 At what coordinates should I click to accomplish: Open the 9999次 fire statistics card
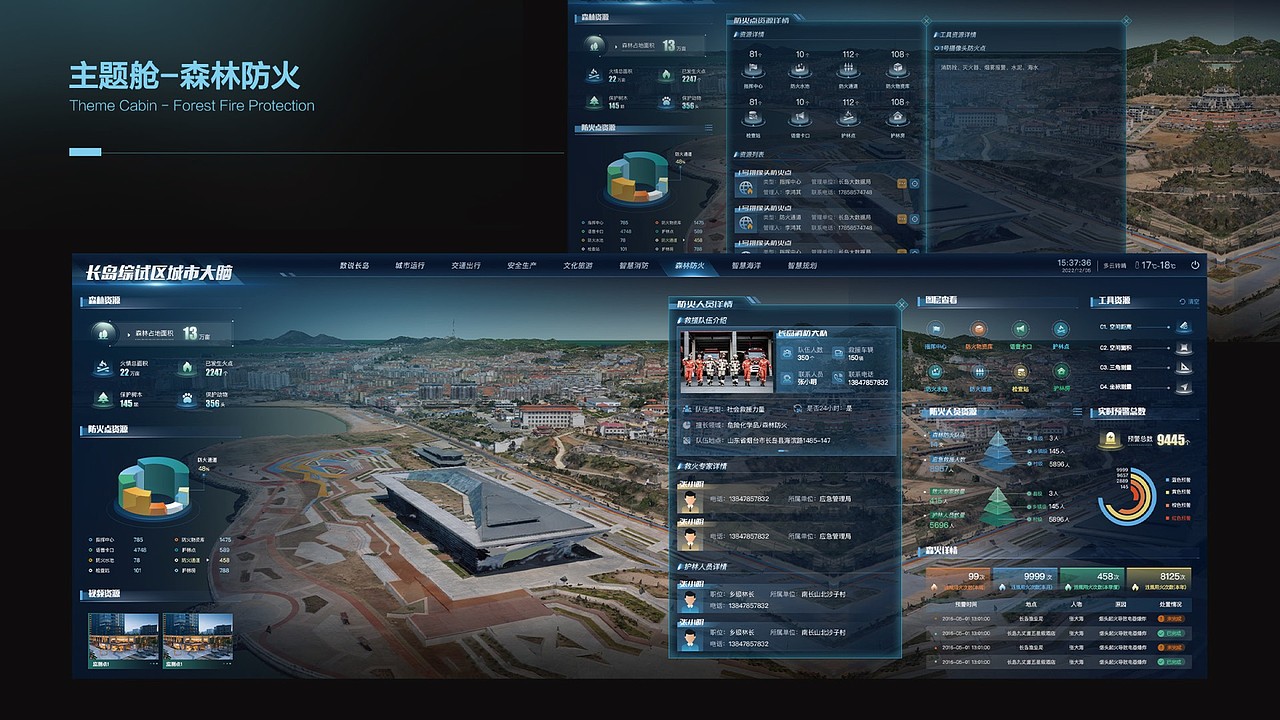[x=1024, y=581]
